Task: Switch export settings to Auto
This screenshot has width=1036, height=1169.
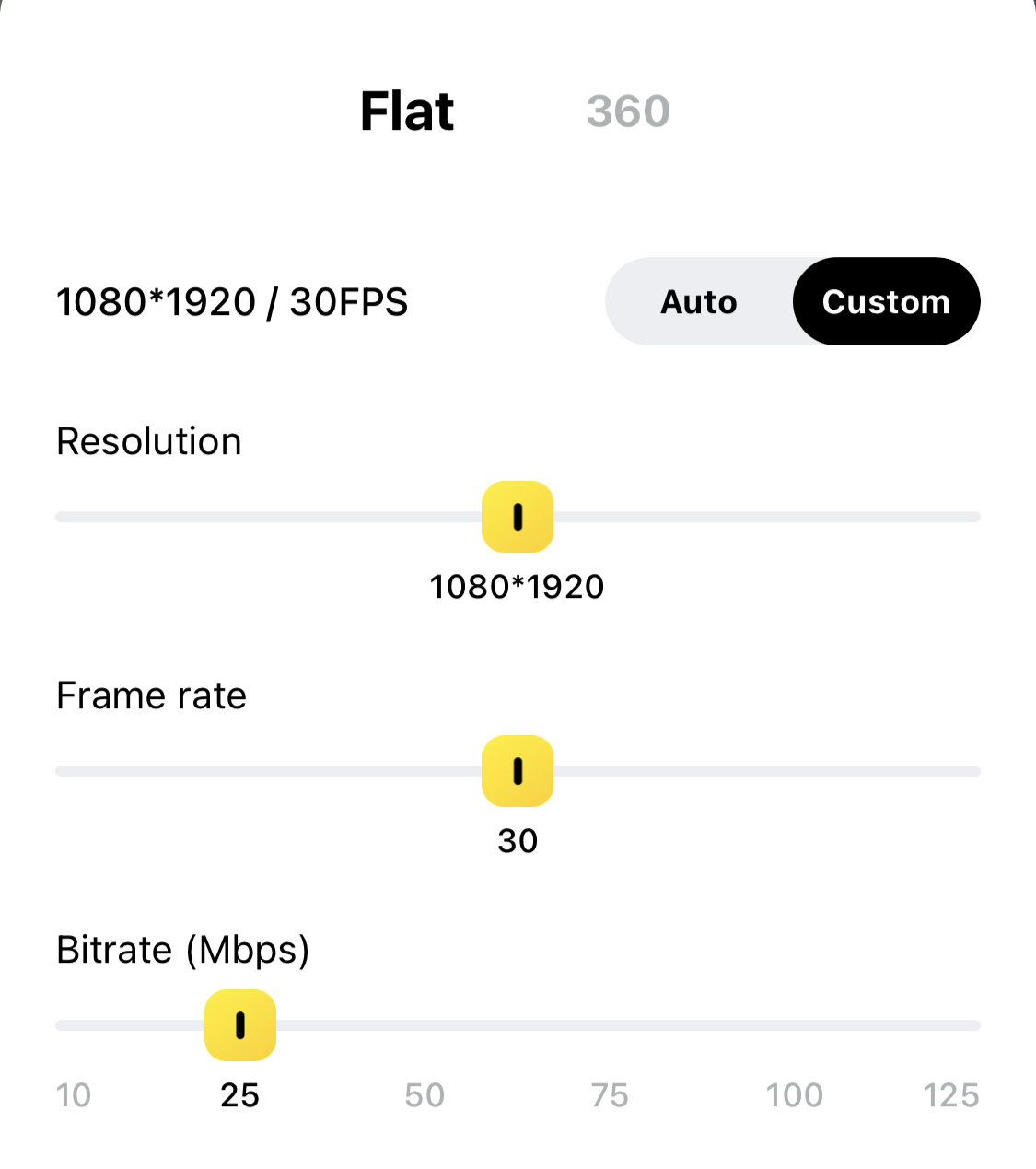Action: 699,302
